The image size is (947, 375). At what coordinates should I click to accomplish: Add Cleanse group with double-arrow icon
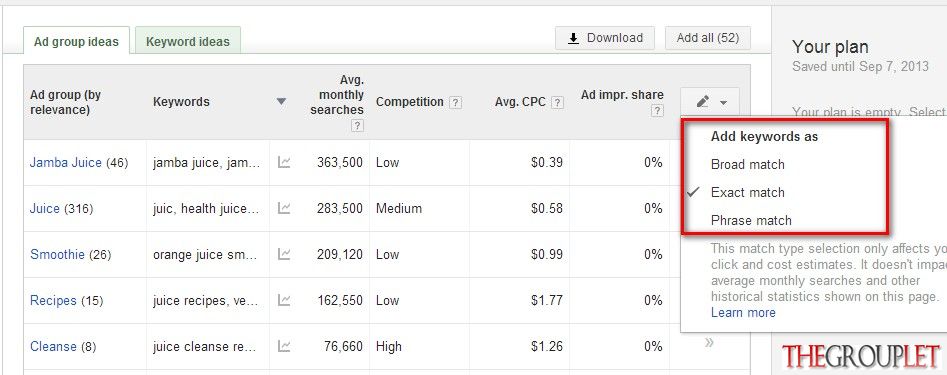(x=709, y=343)
